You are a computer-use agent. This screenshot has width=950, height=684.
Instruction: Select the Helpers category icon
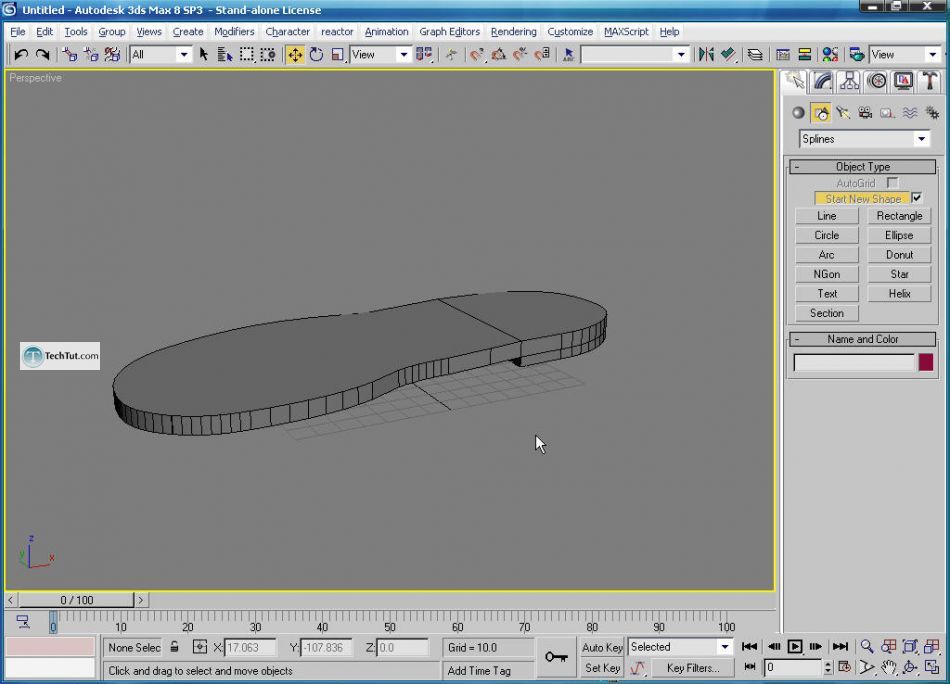point(887,113)
